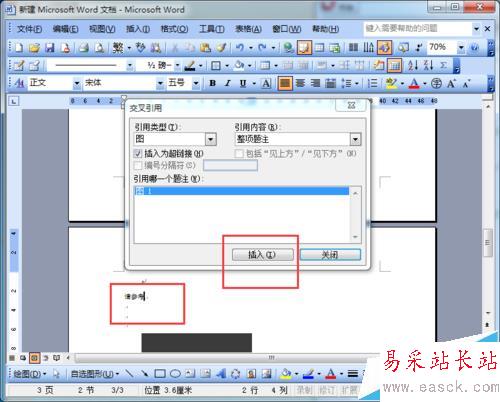Image resolution: width=500 pixels, height=402 pixels.
Task: Open an existing file icon
Action: 34,48
